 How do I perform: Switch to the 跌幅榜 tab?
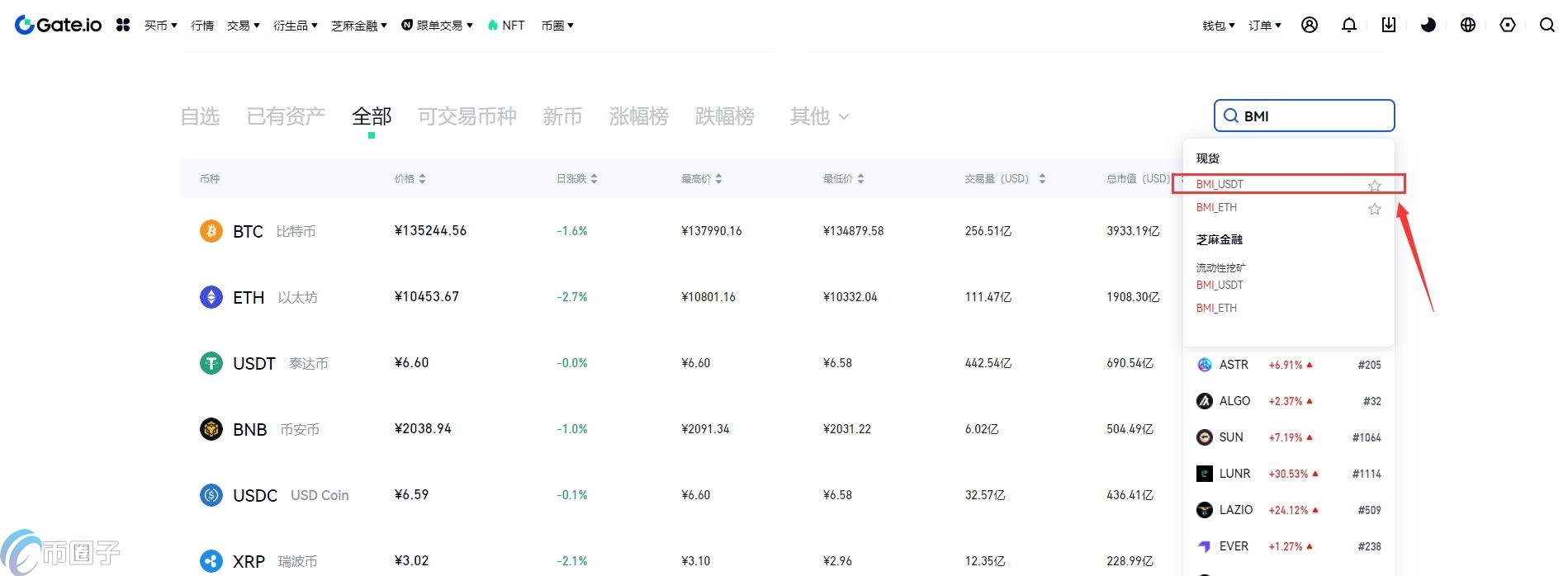point(725,116)
